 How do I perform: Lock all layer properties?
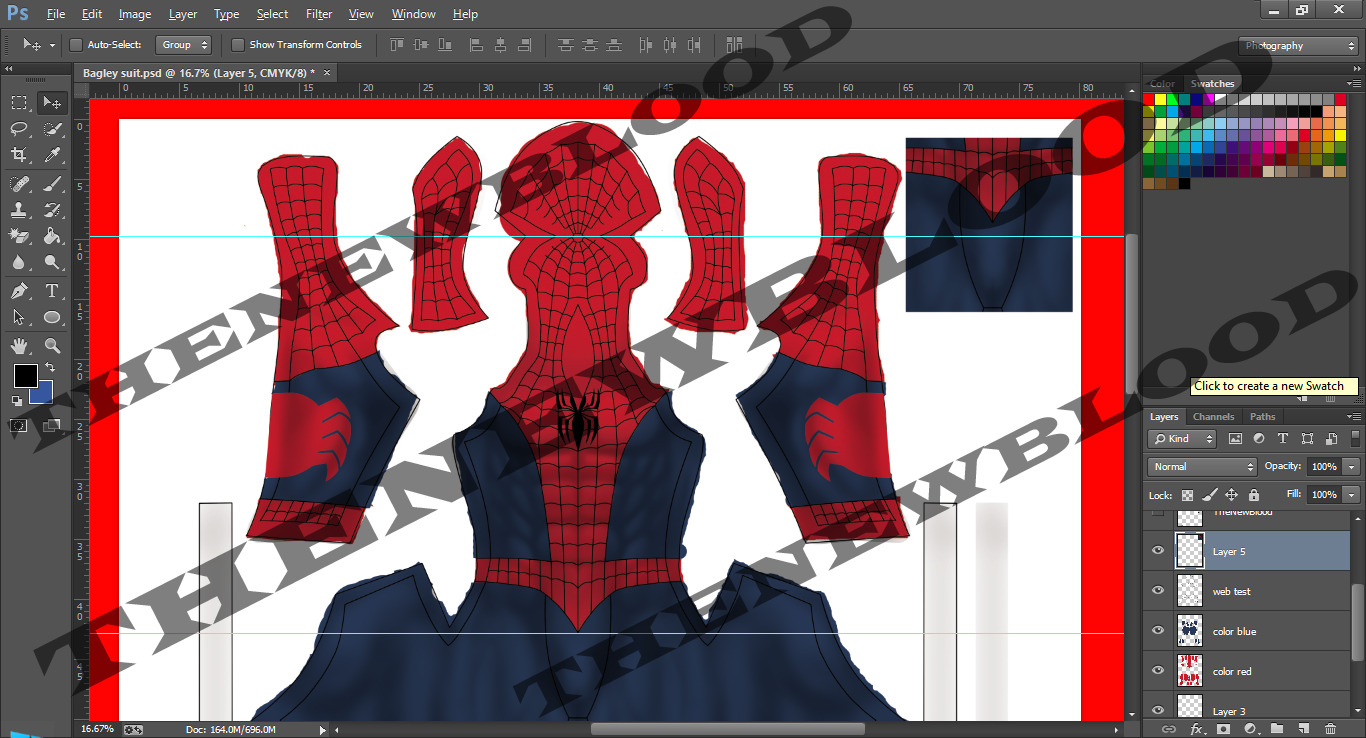(1254, 495)
